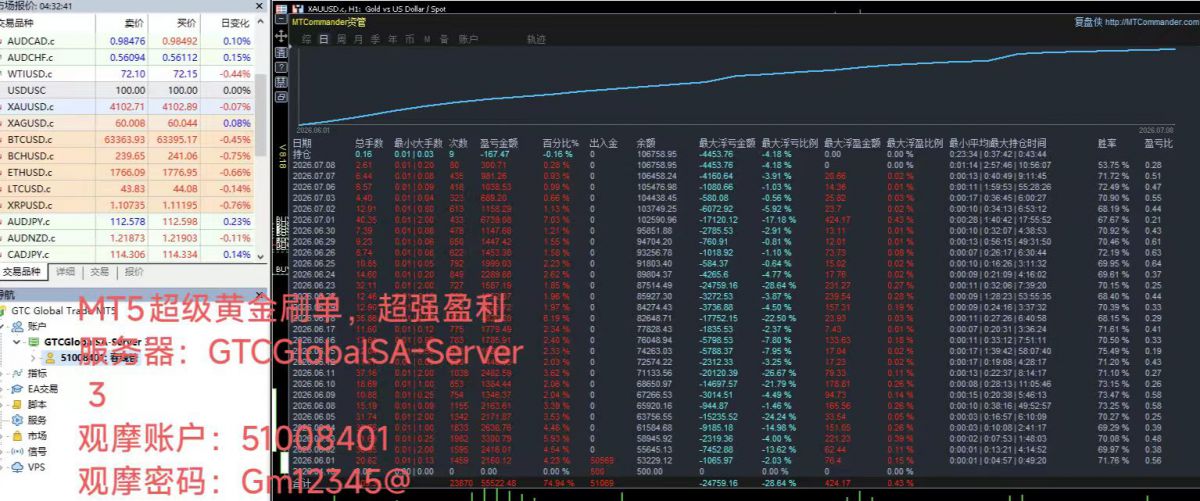Click the Market Watch vertical scrollbar

[x=262, y=140]
